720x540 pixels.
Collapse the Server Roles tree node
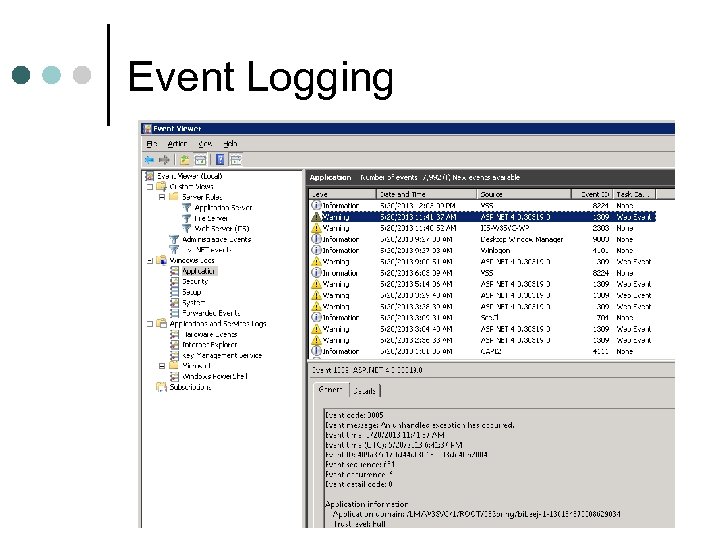(162, 197)
